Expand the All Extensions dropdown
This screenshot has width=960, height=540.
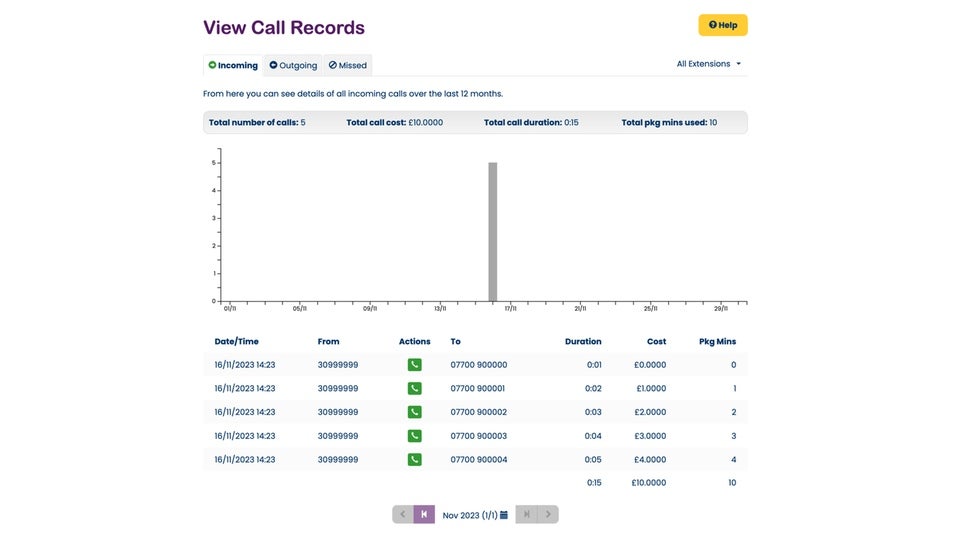(709, 64)
